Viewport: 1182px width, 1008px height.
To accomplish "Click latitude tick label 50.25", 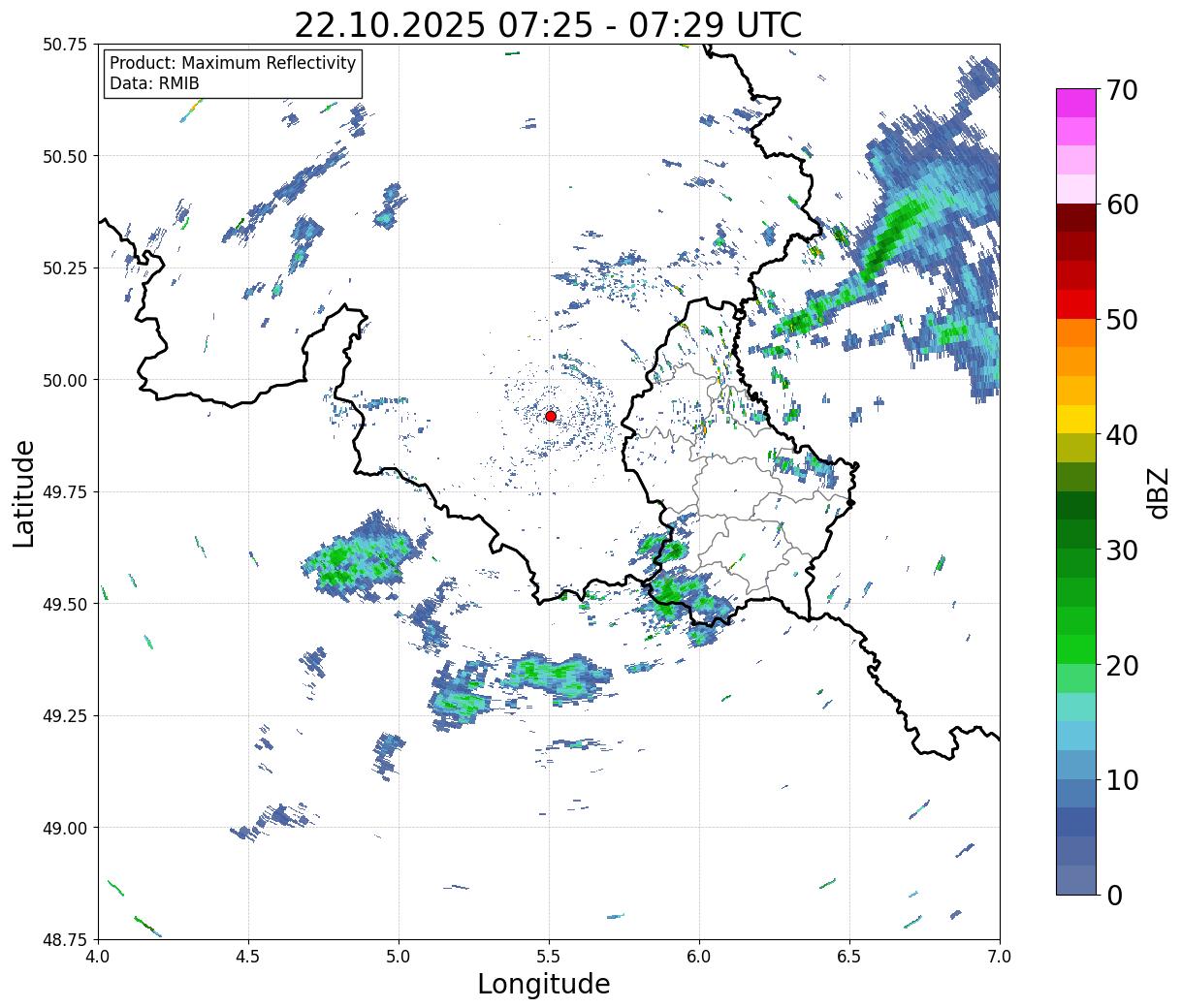I will click(65, 268).
